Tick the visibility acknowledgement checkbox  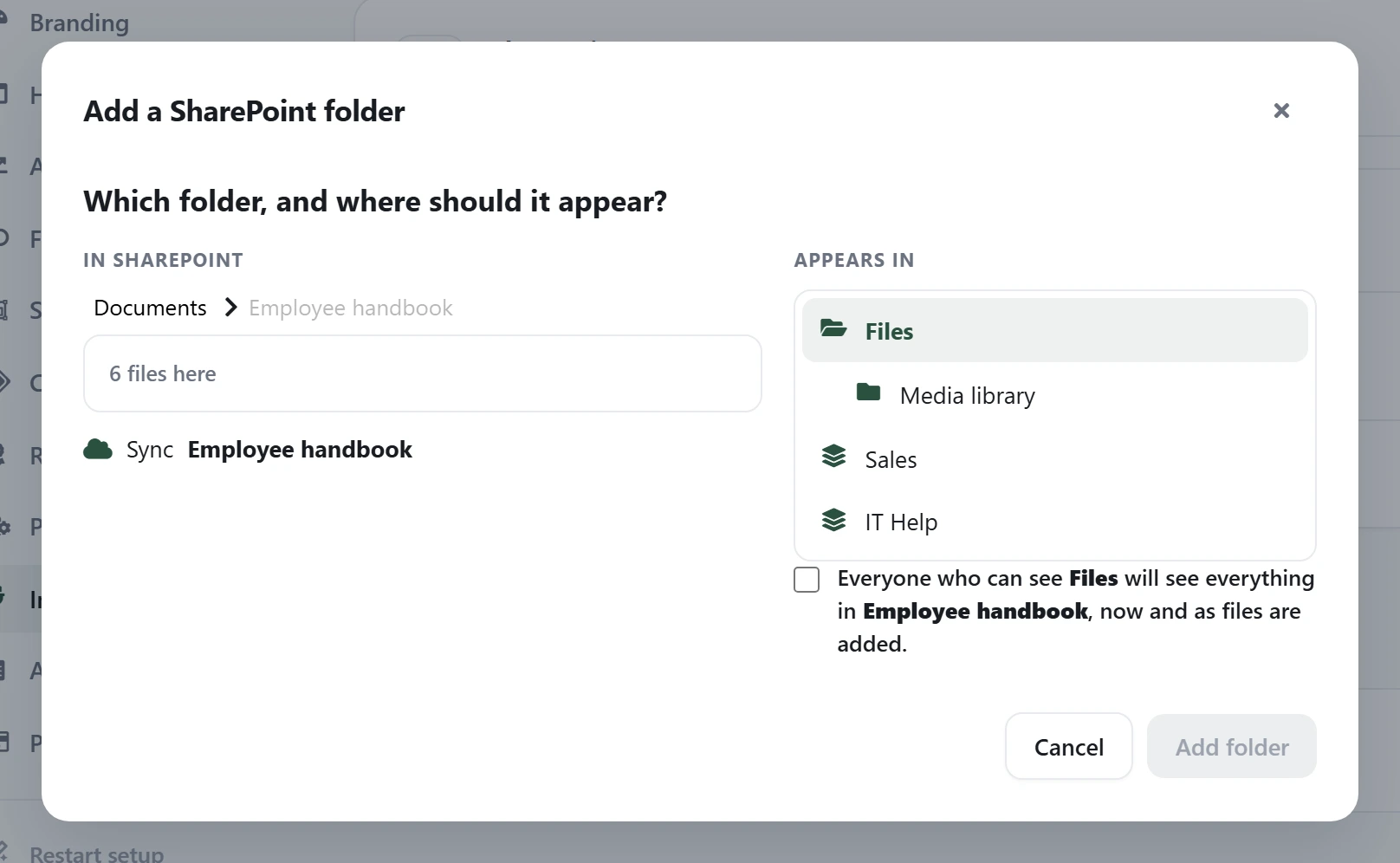coord(807,580)
